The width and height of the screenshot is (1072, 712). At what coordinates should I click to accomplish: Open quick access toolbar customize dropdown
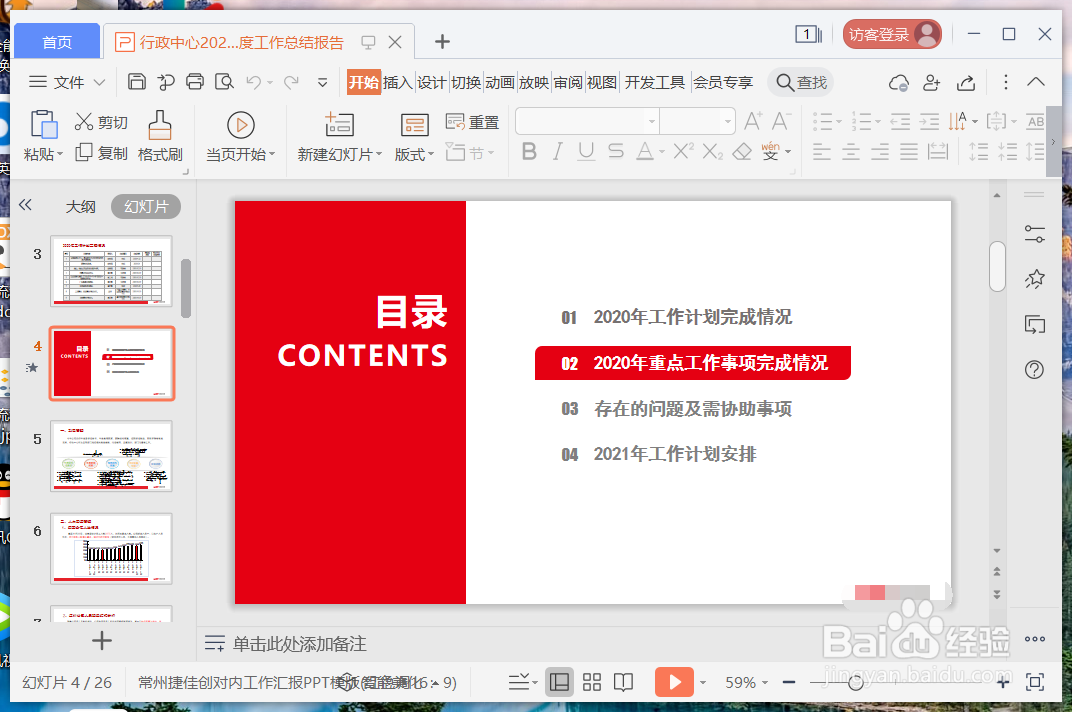pyautogui.click(x=323, y=83)
